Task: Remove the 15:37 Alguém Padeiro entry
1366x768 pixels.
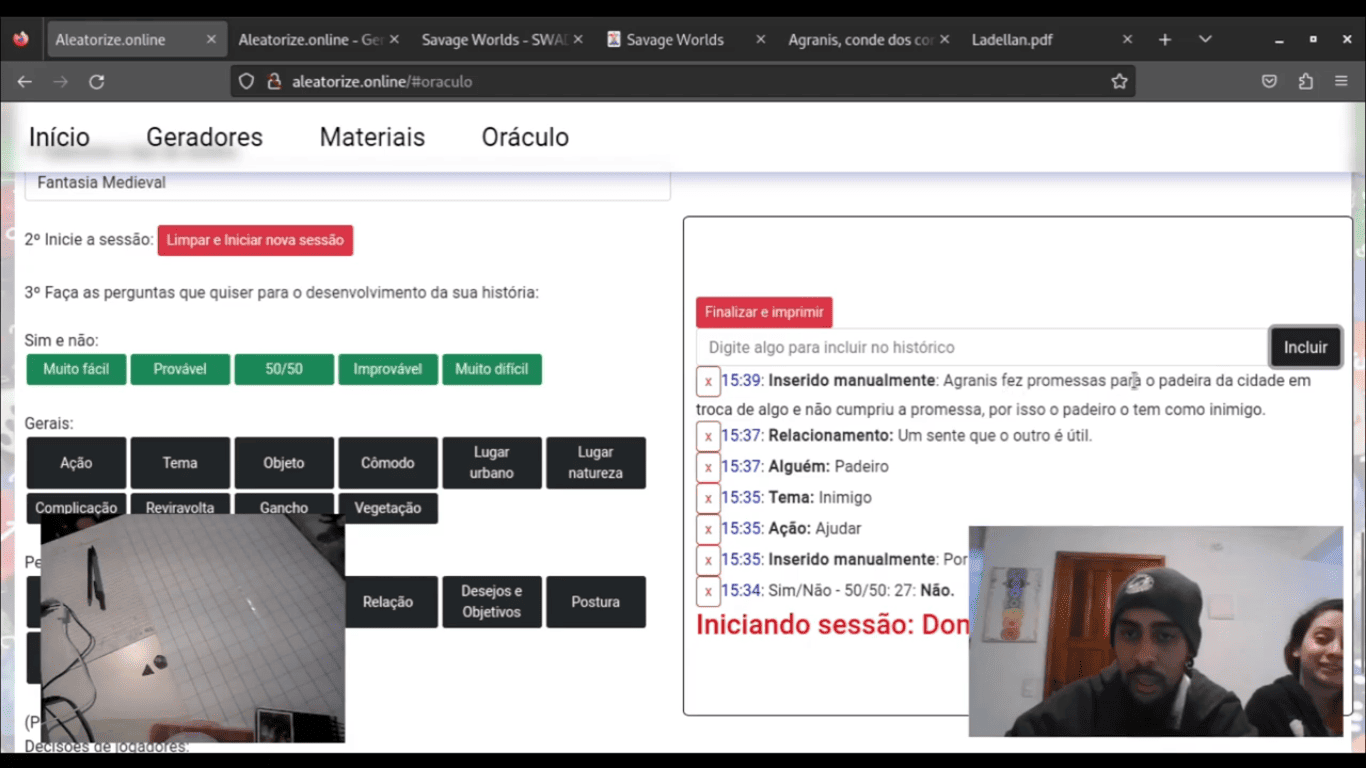Action: point(708,467)
